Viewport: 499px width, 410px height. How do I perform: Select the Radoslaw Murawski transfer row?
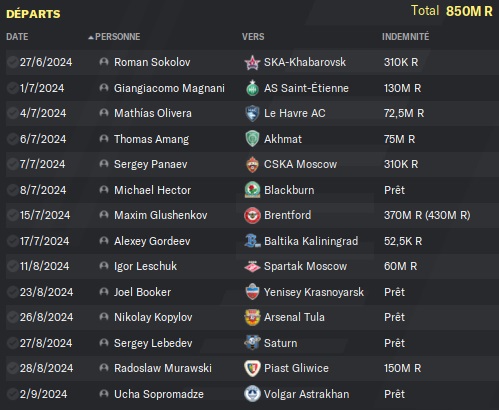(249, 368)
